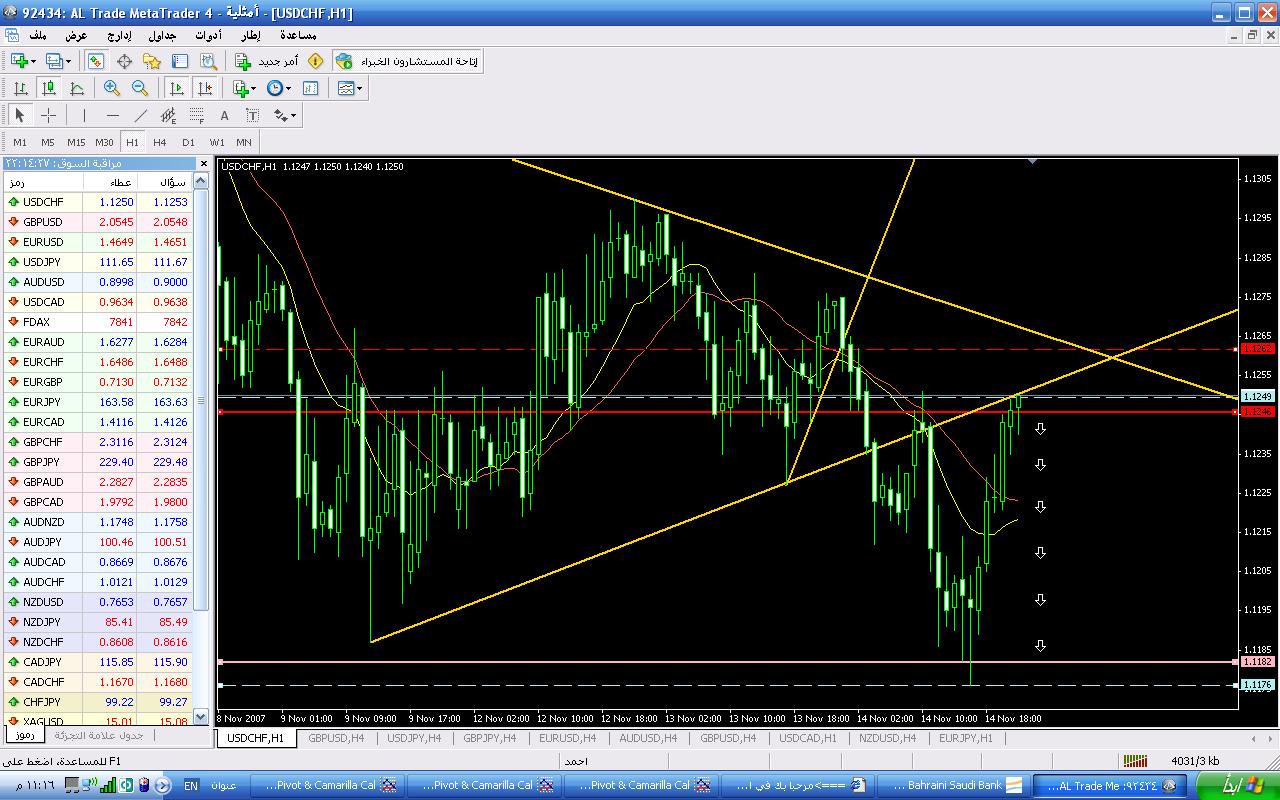Select the Fibonacci retracement tool

click(x=197, y=115)
